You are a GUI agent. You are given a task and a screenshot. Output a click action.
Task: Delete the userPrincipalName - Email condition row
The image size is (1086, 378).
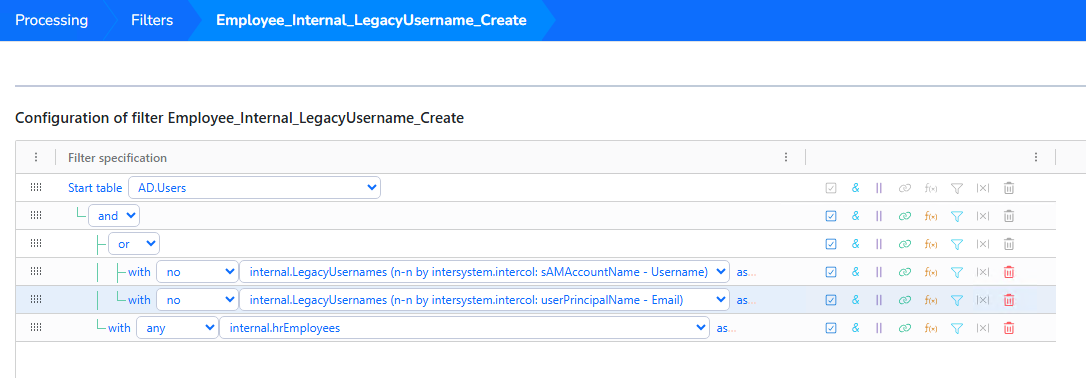point(1009,300)
